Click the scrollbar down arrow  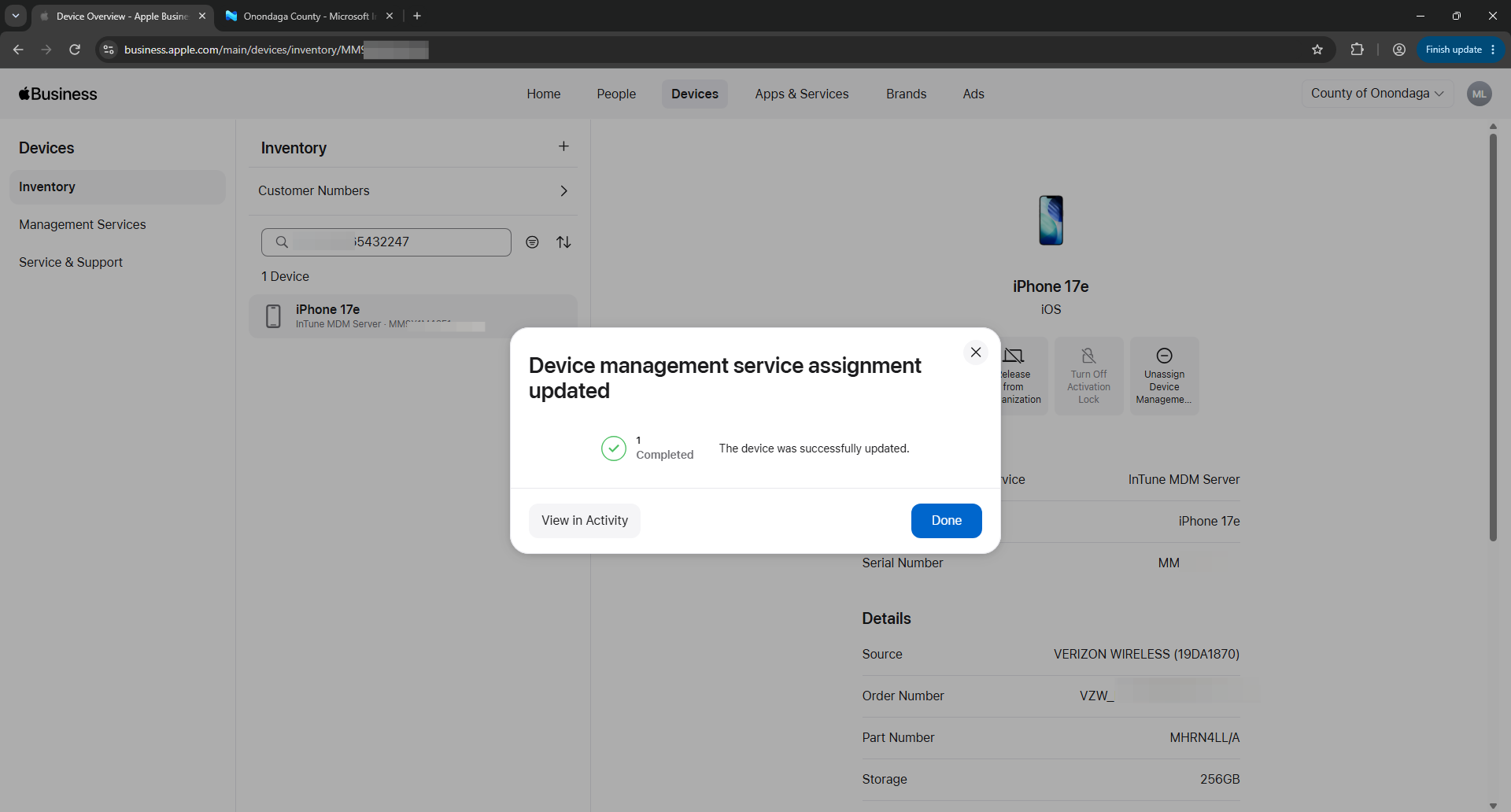(x=1493, y=806)
